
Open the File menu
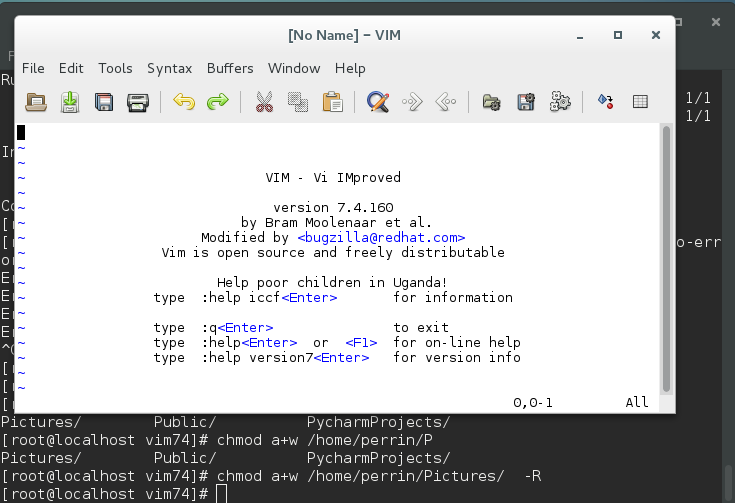(x=33, y=68)
